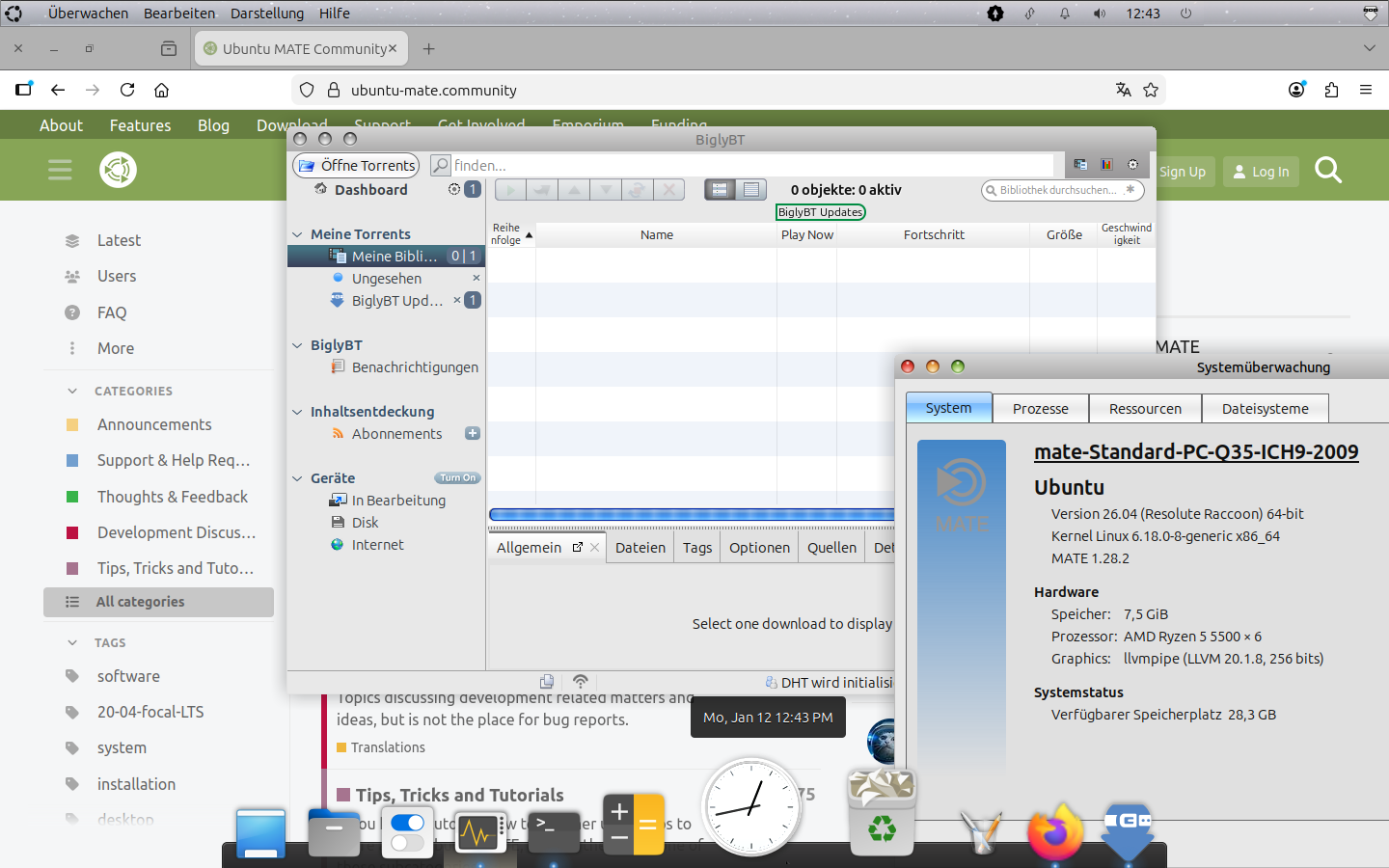Open the BiglyBT settings gear icon at top right

1133,165
